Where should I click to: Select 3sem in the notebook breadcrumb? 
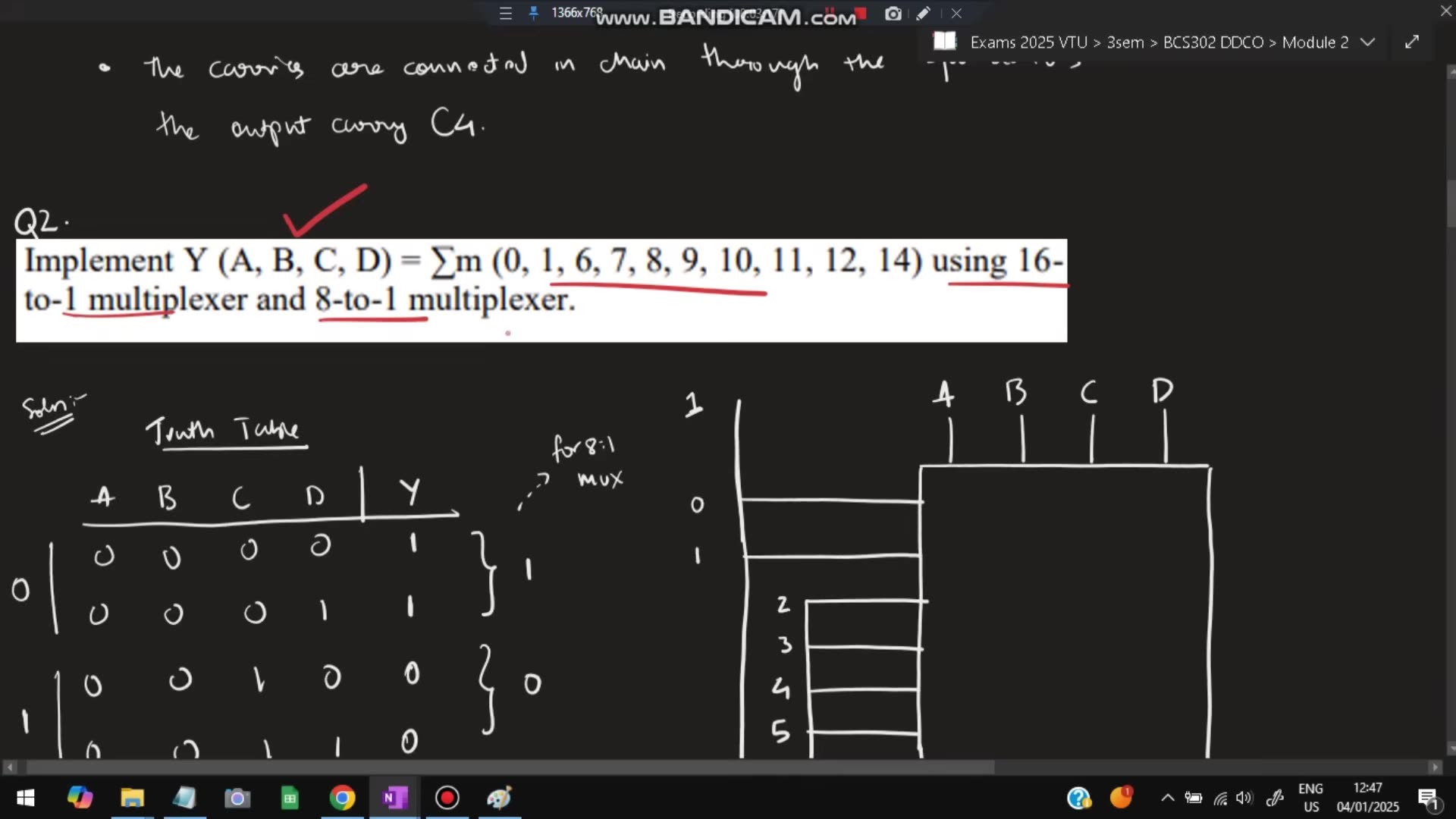[x=1124, y=42]
